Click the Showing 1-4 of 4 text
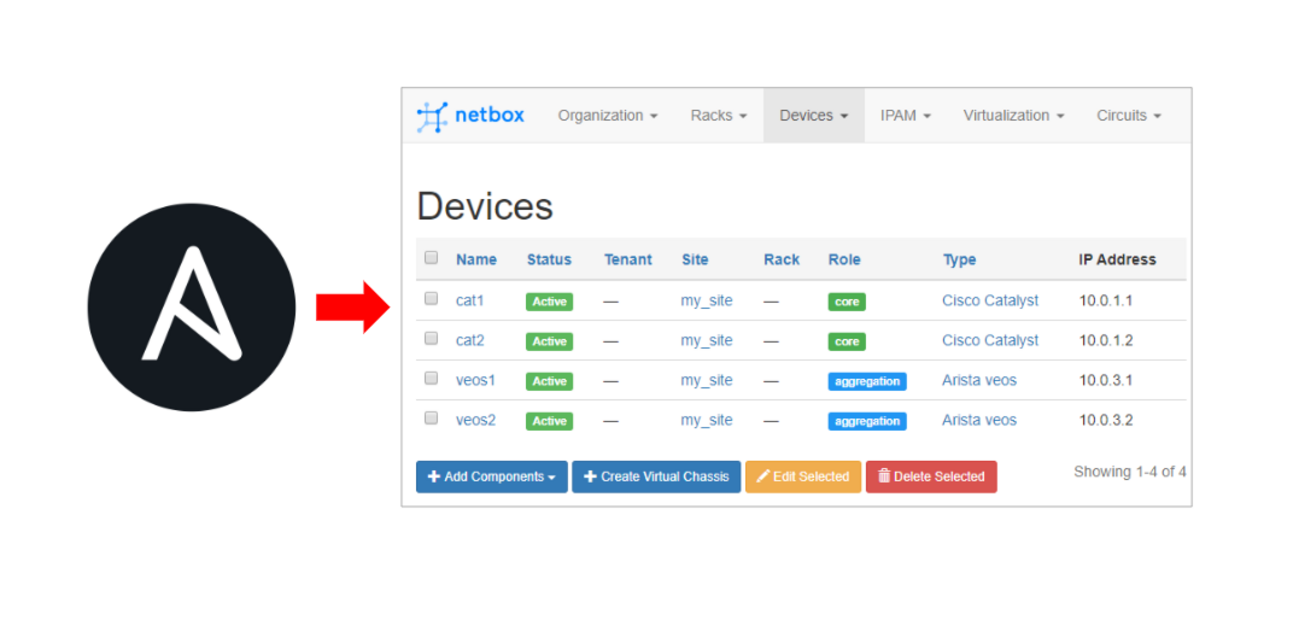Screen dimensions: 1299x620 pyautogui.click(x=1130, y=472)
